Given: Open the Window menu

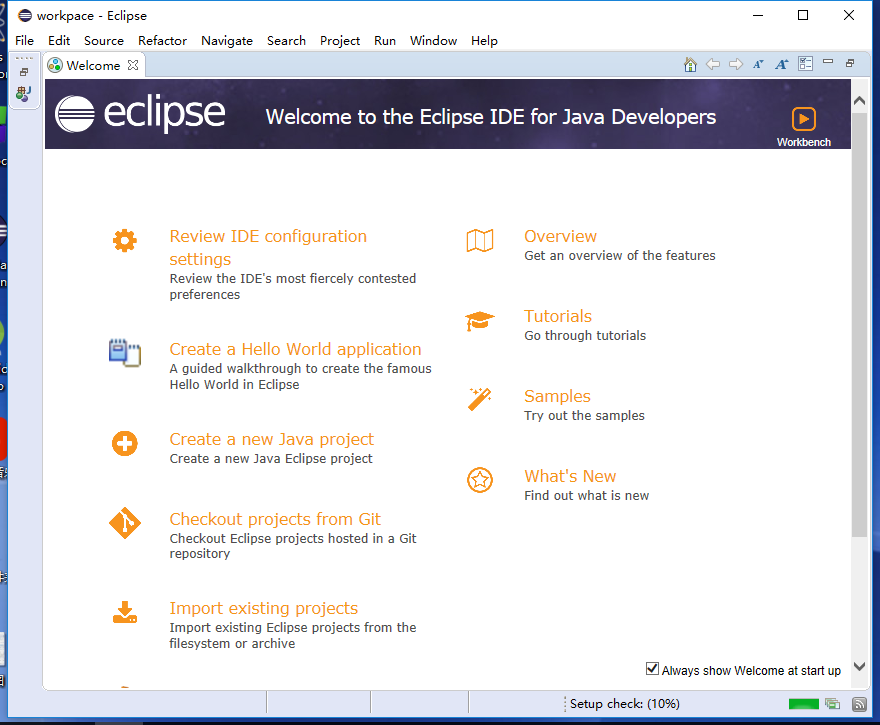Looking at the screenshot, I should point(433,40).
